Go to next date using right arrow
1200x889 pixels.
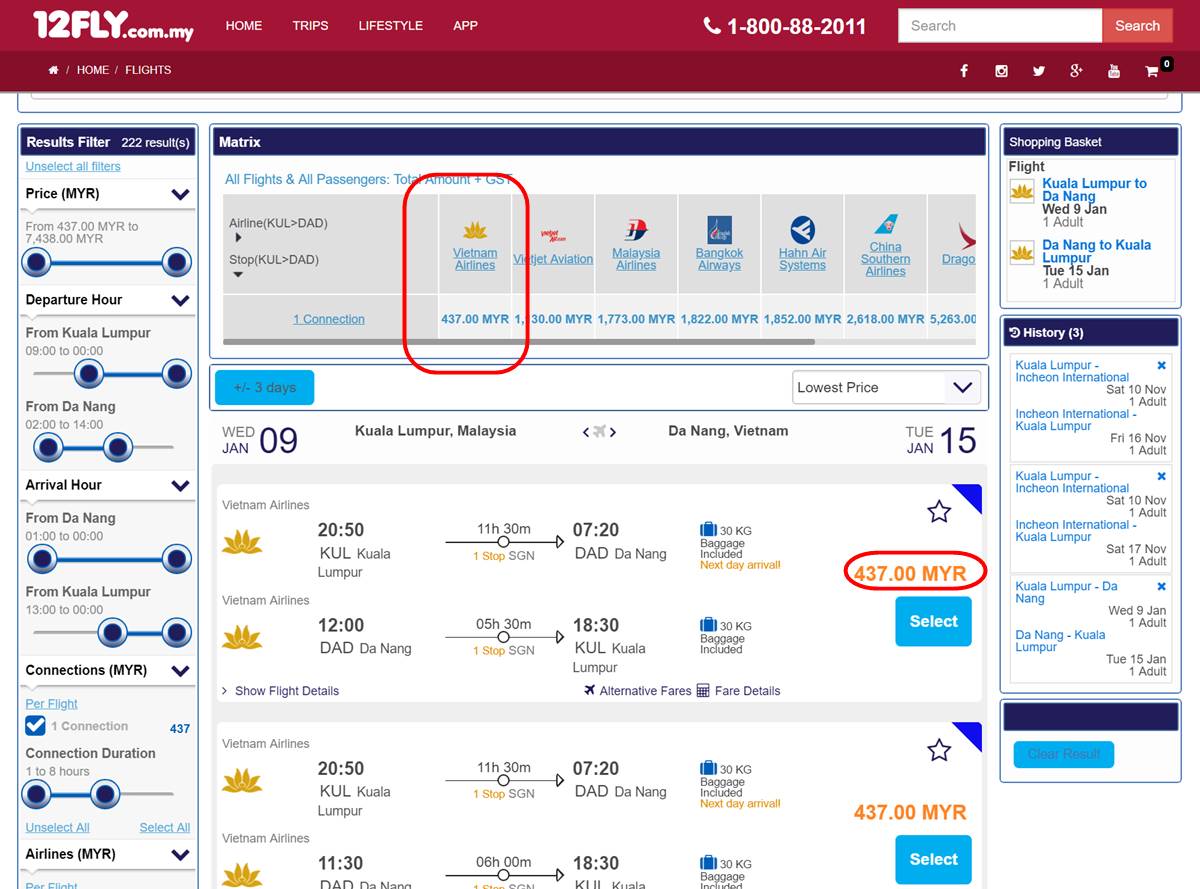pos(613,432)
